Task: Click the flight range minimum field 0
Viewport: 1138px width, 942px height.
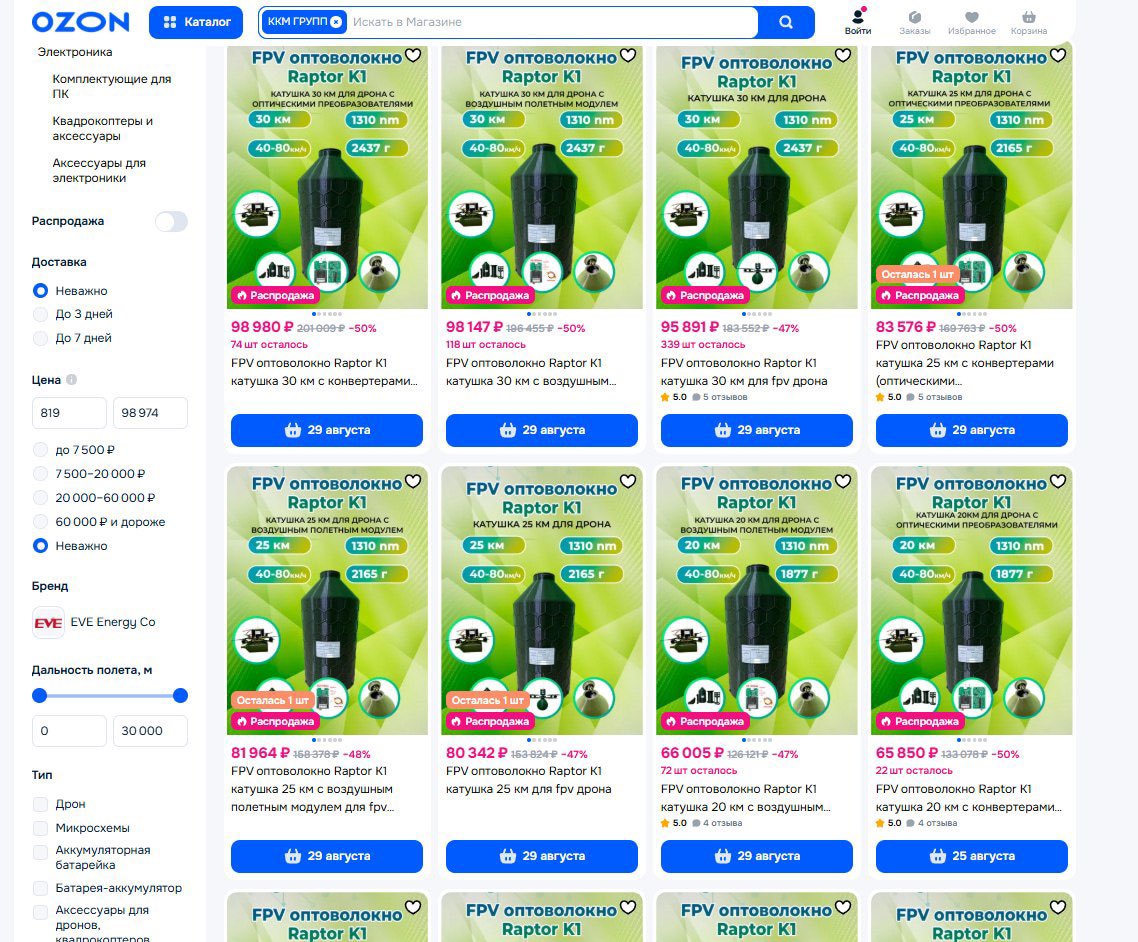Action: [x=69, y=731]
